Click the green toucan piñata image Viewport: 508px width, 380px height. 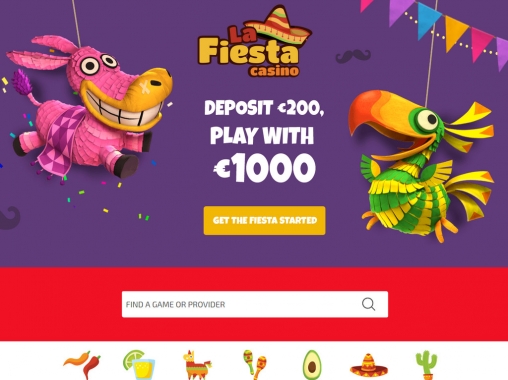(421, 165)
